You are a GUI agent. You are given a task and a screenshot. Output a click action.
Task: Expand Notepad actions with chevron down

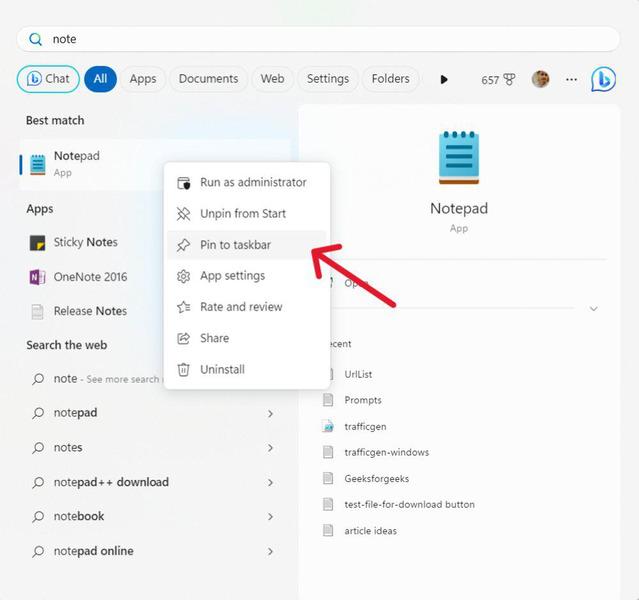click(594, 309)
